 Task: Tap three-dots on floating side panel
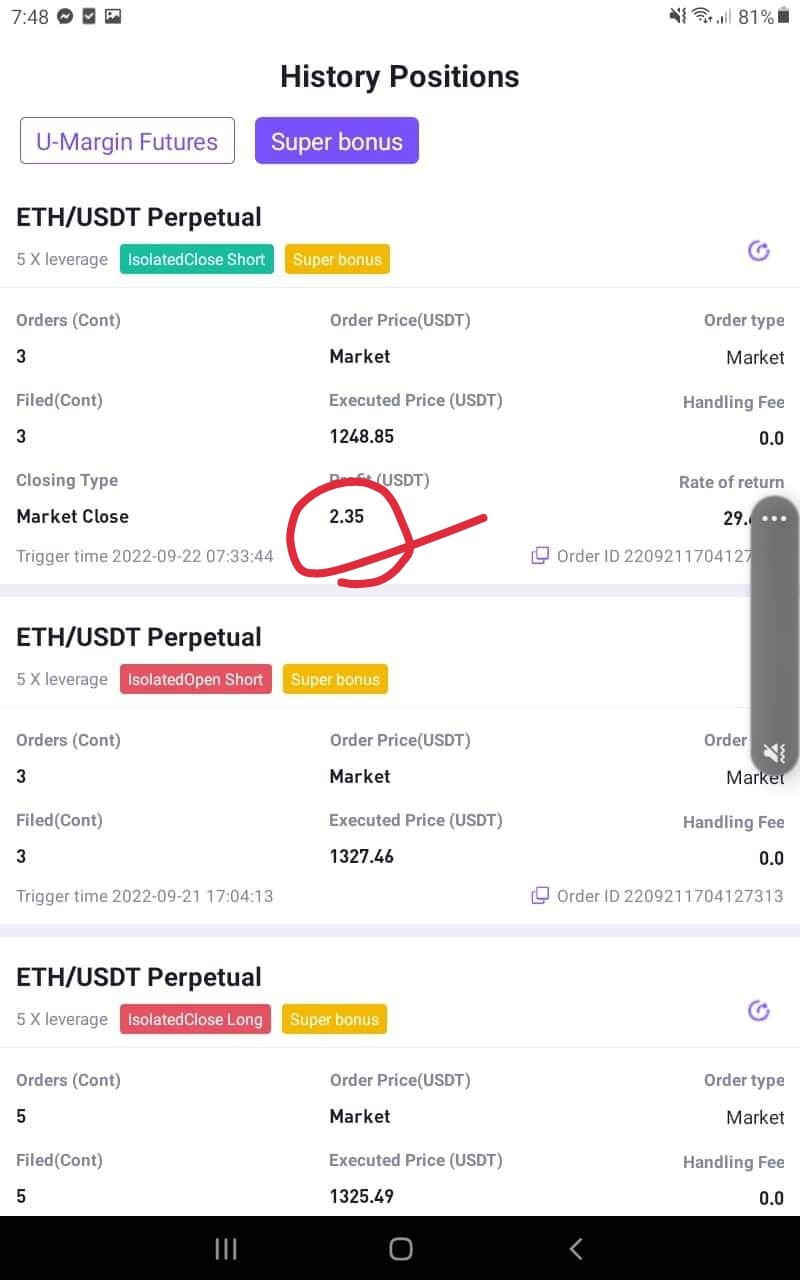(775, 518)
